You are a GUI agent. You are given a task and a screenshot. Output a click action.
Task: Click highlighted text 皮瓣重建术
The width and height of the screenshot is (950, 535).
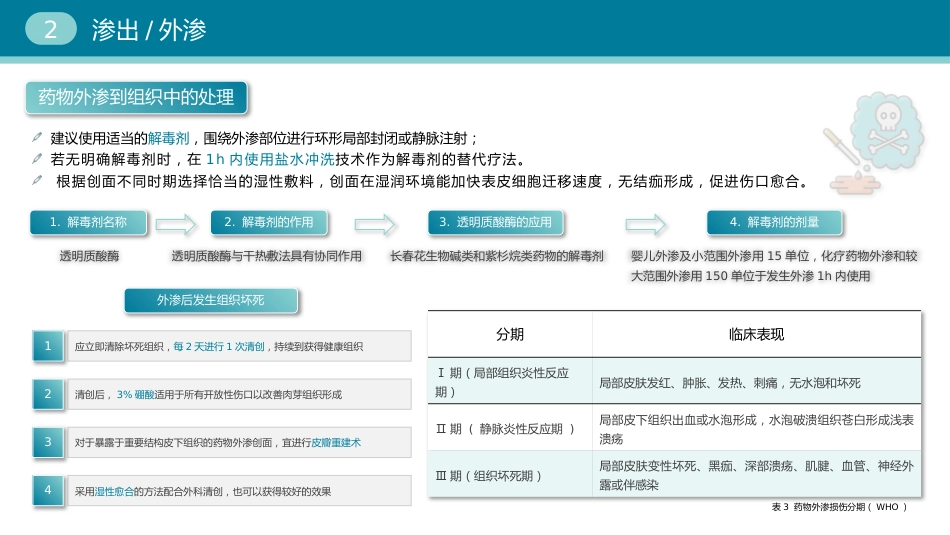coord(336,443)
